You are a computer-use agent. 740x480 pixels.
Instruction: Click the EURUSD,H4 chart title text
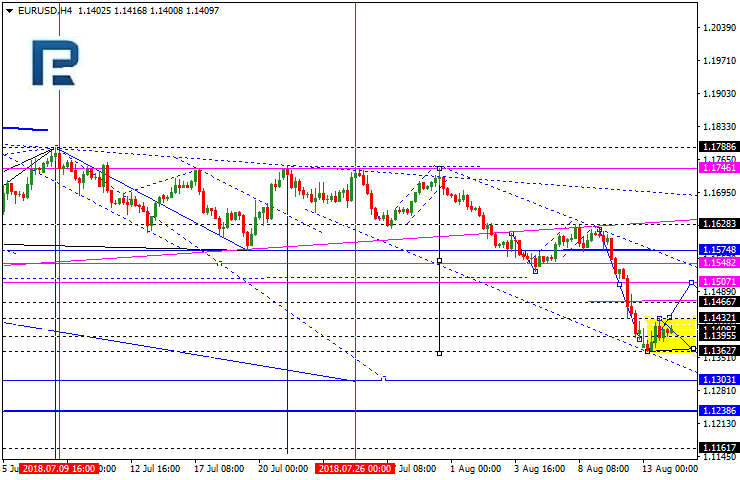[45, 10]
